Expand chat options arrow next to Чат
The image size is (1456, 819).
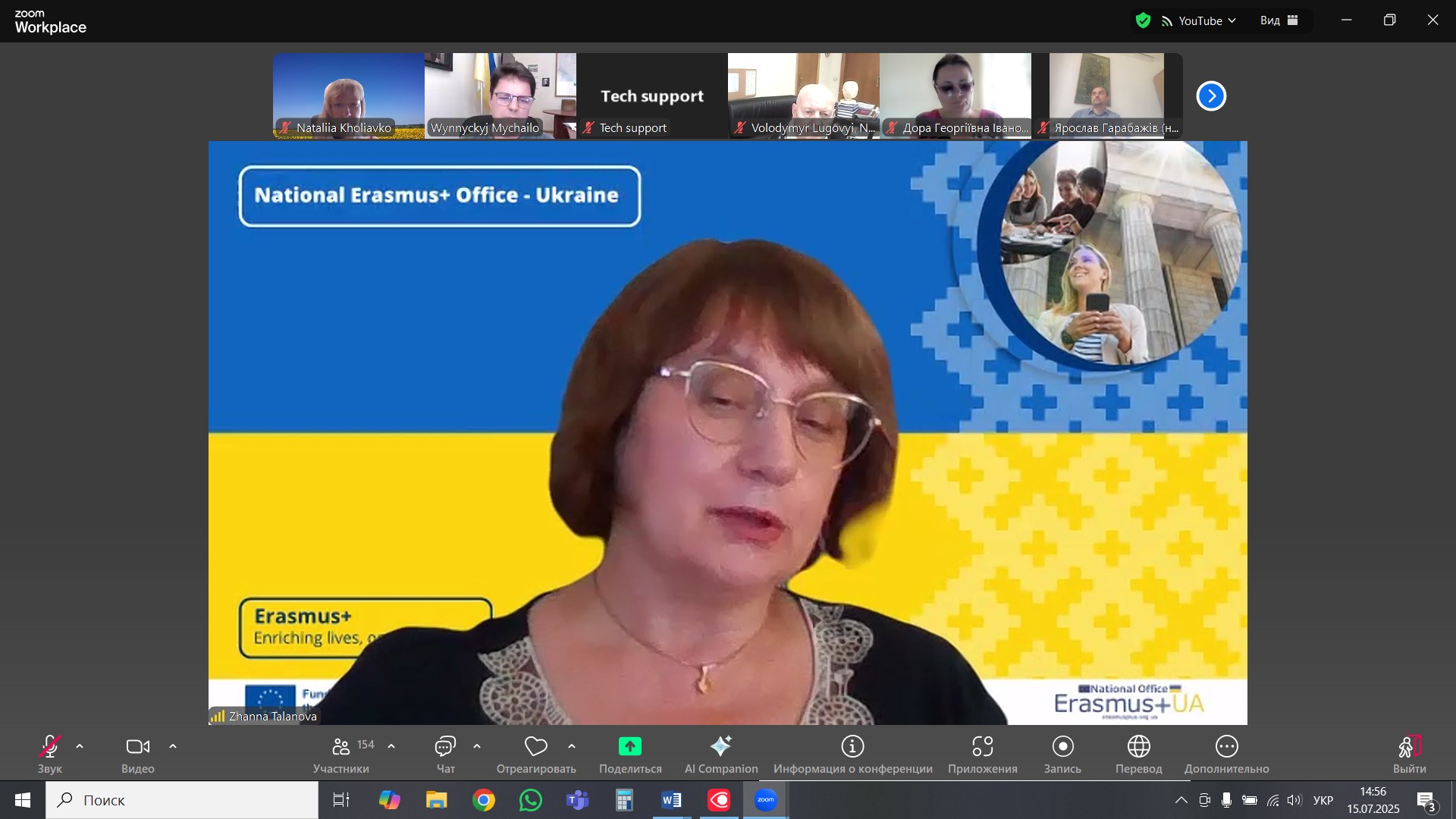(x=477, y=747)
